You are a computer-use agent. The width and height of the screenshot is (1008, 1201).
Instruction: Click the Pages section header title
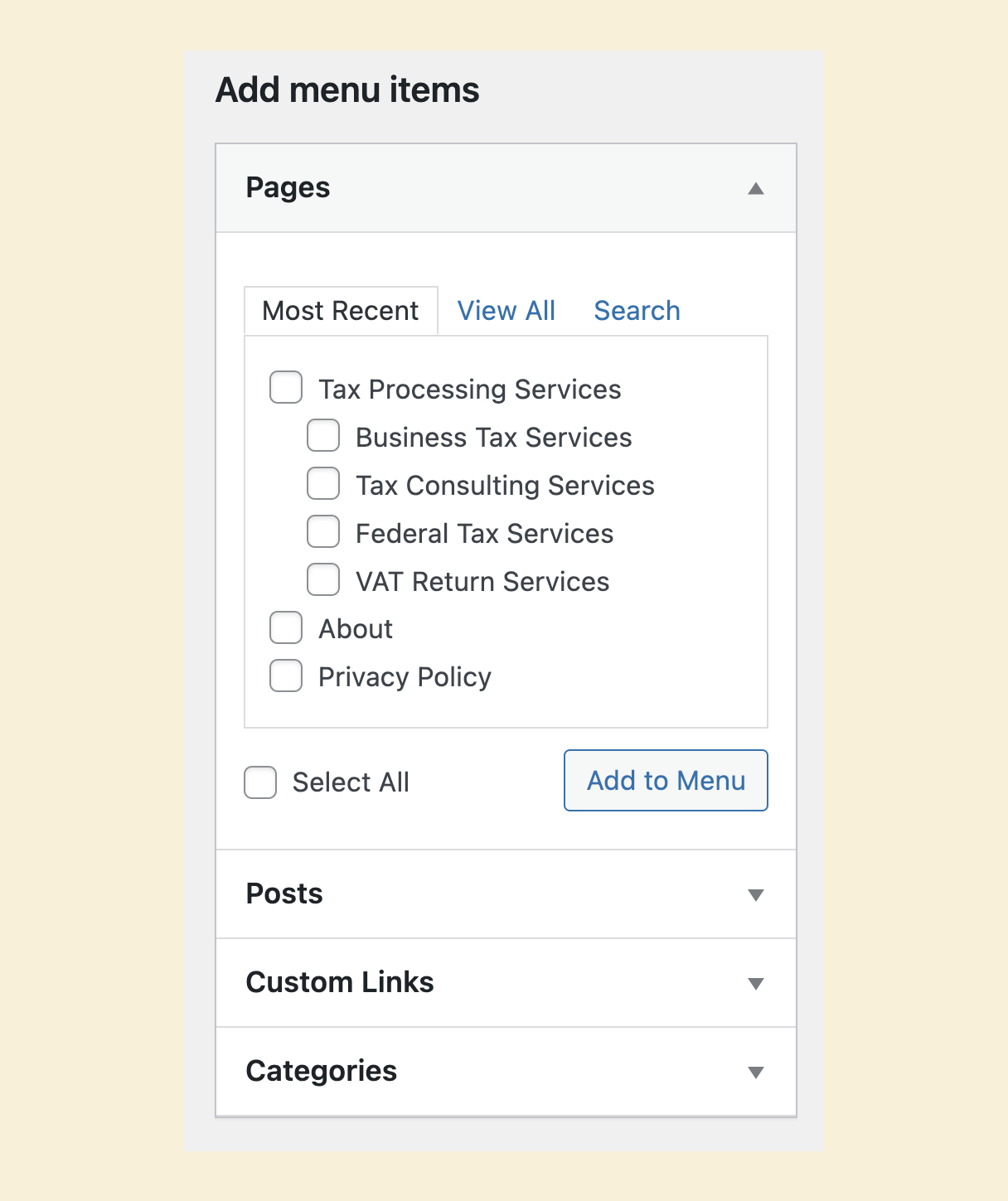288,187
